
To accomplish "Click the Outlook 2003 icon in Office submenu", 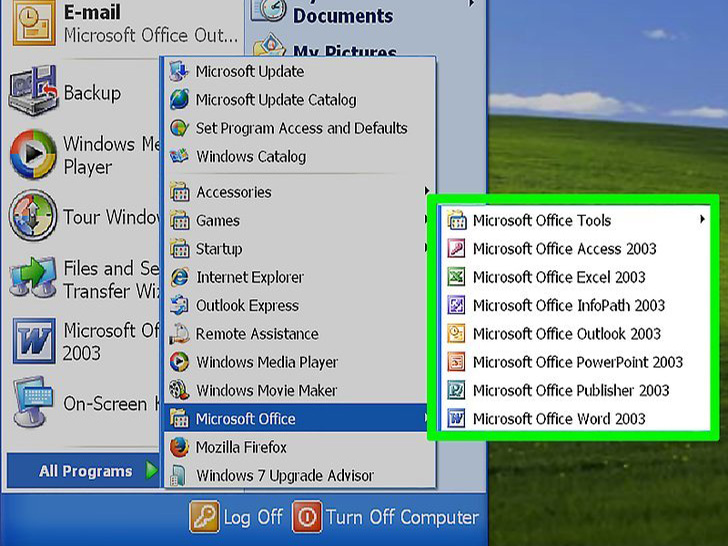I will pyautogui.click(x=456, y=334).
